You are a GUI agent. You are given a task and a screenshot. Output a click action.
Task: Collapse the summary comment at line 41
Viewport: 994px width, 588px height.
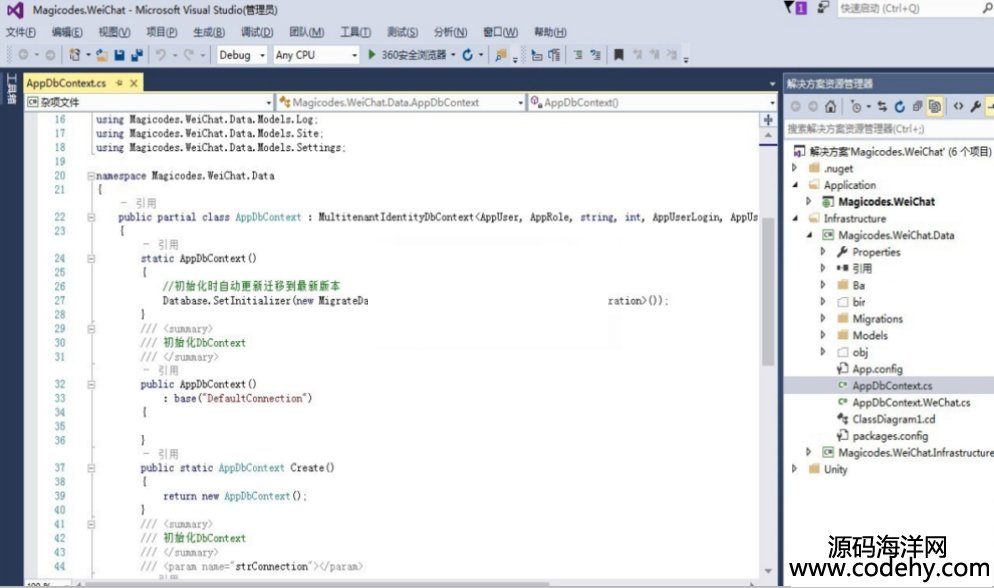91,524
